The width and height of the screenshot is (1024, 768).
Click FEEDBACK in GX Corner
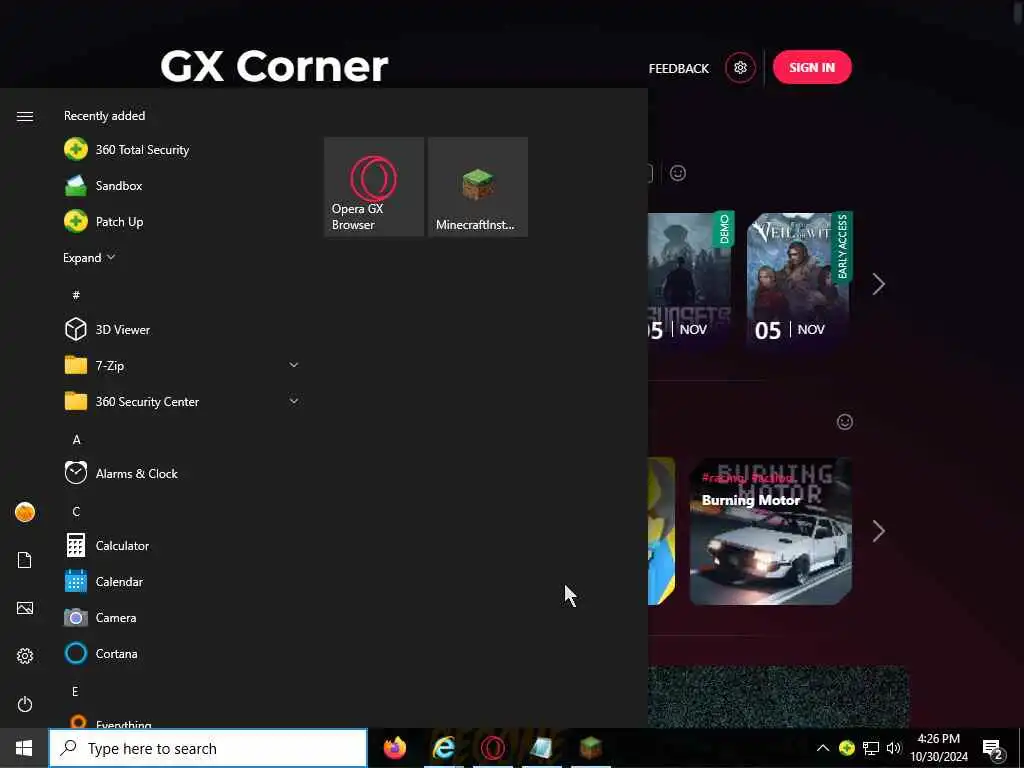pyautogui.click(x=679, y=69)
